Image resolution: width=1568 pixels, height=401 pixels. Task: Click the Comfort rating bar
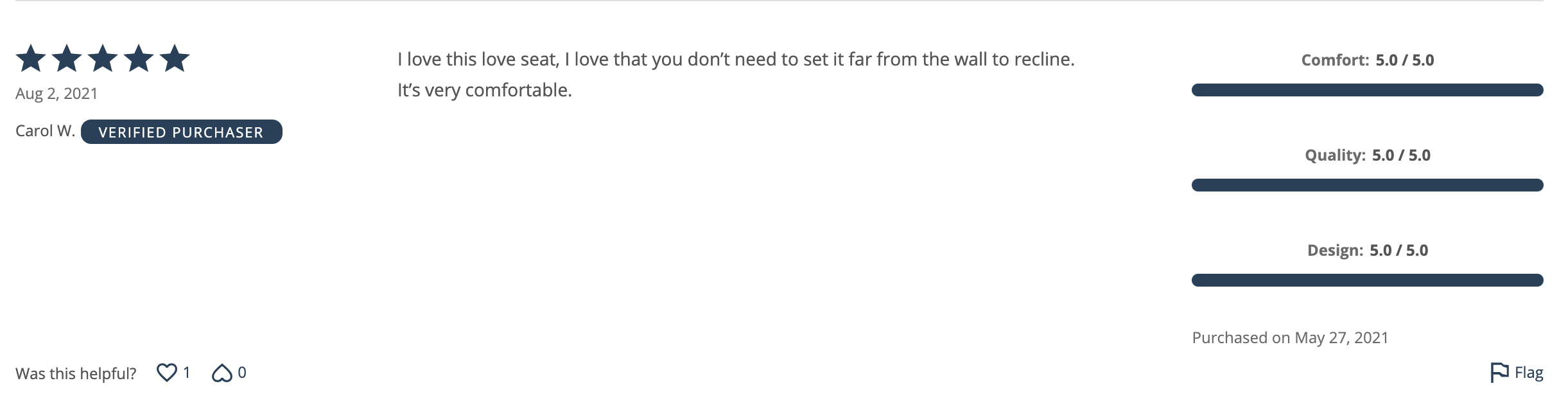[x=1368, y=90]
